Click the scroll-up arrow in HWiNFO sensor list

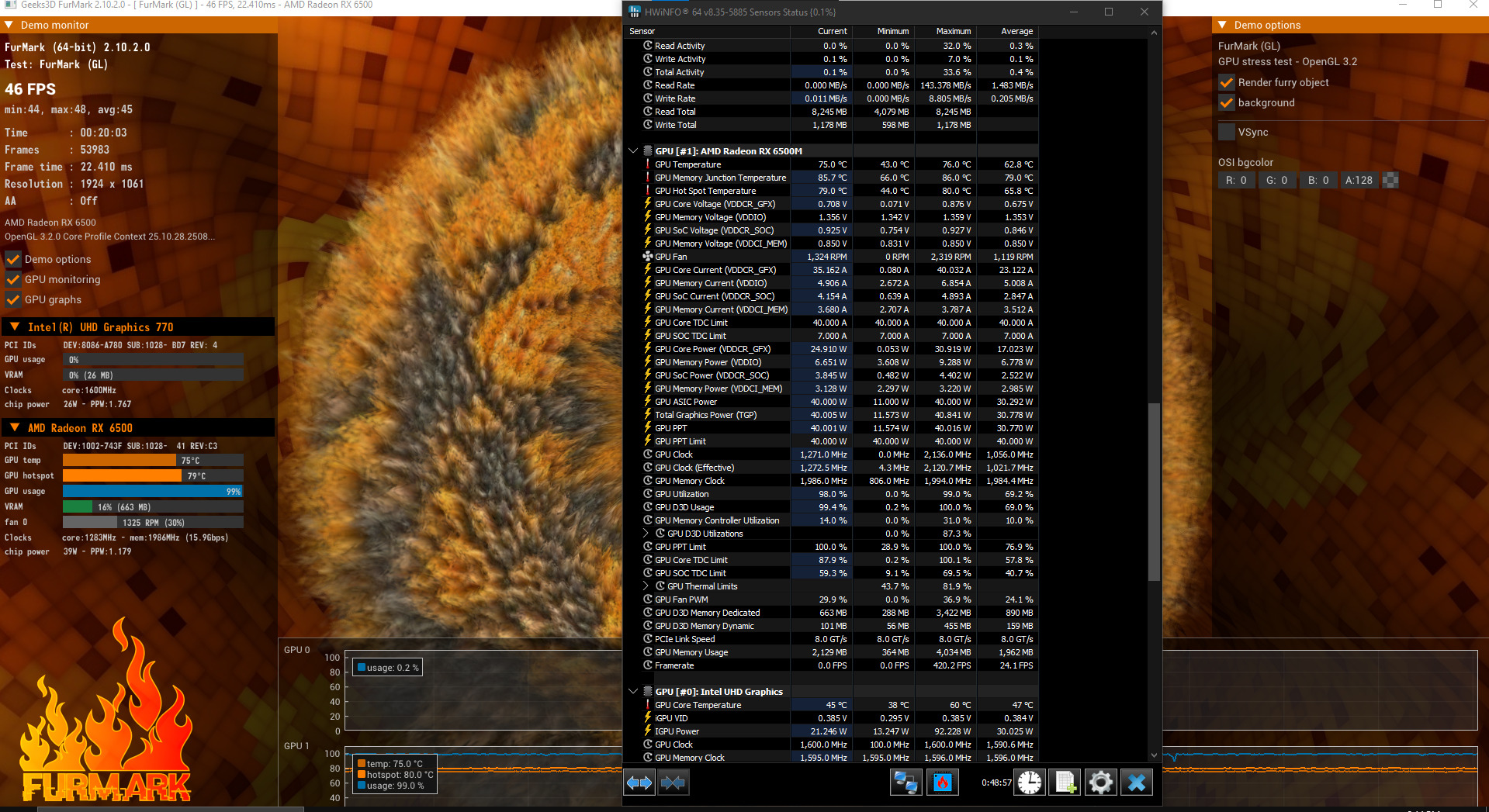pos(1154,33)
